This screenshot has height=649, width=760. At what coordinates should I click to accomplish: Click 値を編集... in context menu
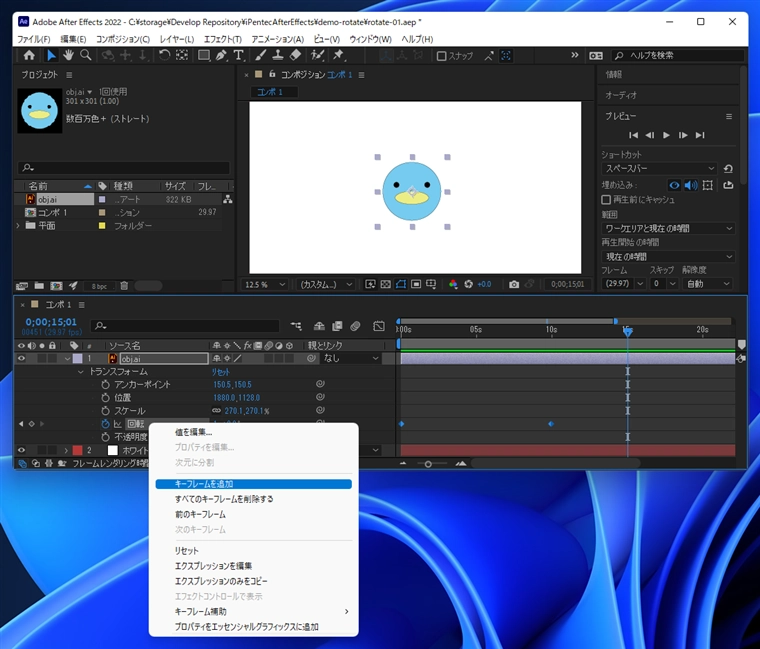point(253,432)
